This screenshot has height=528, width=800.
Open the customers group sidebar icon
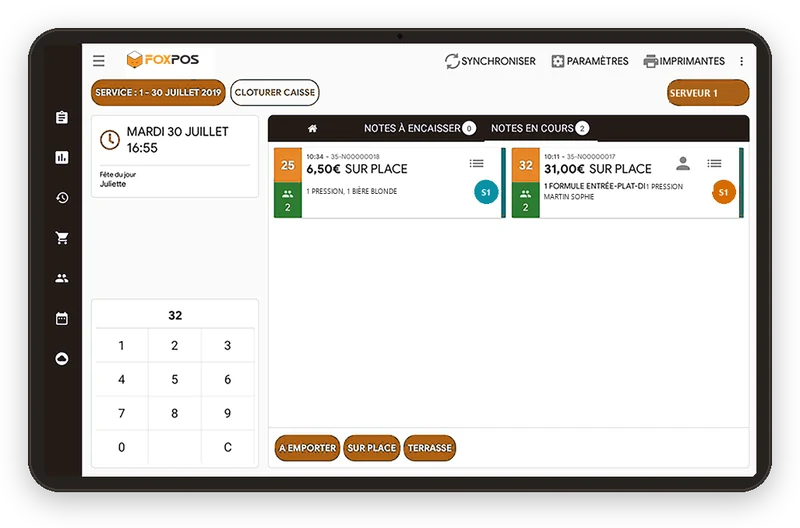click(x=62, y=278)
